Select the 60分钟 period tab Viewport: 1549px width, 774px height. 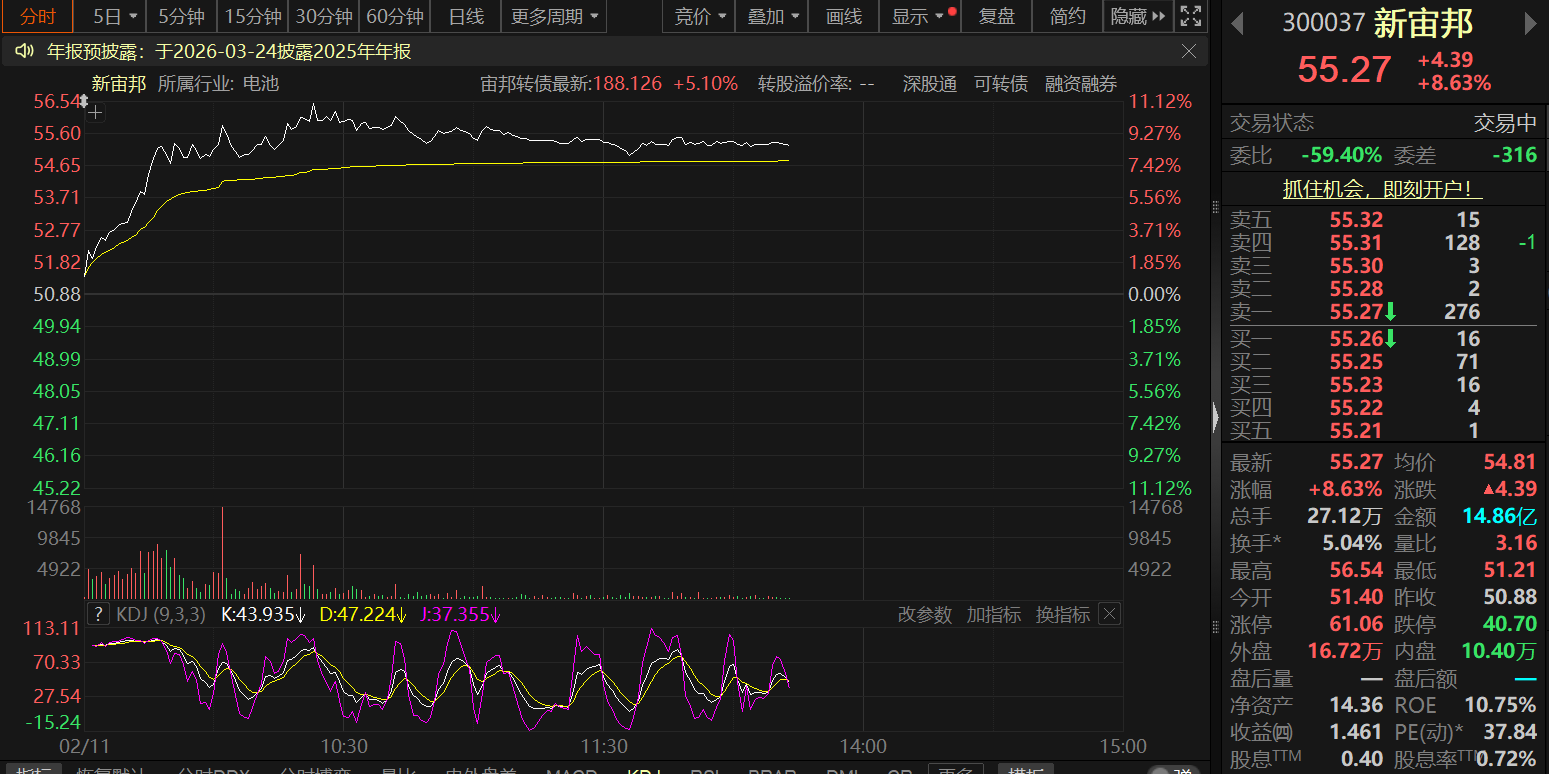tap(395, 16)
